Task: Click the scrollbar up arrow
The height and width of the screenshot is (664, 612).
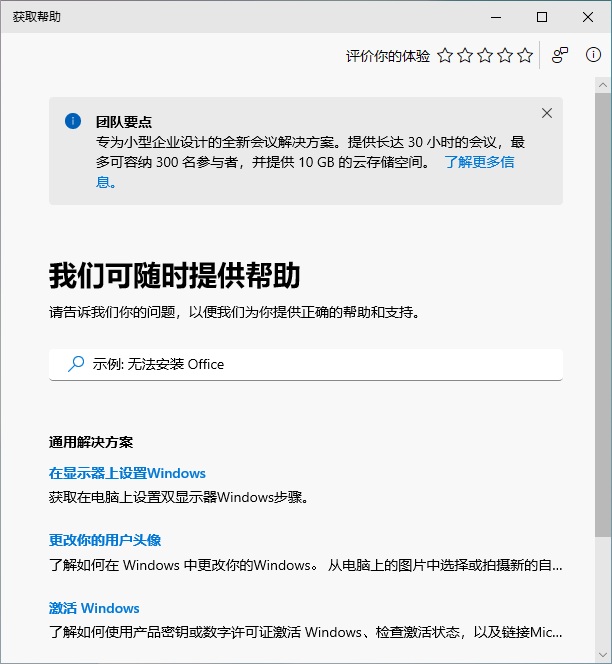Action: pyautogui.click(x=603, y=85)
